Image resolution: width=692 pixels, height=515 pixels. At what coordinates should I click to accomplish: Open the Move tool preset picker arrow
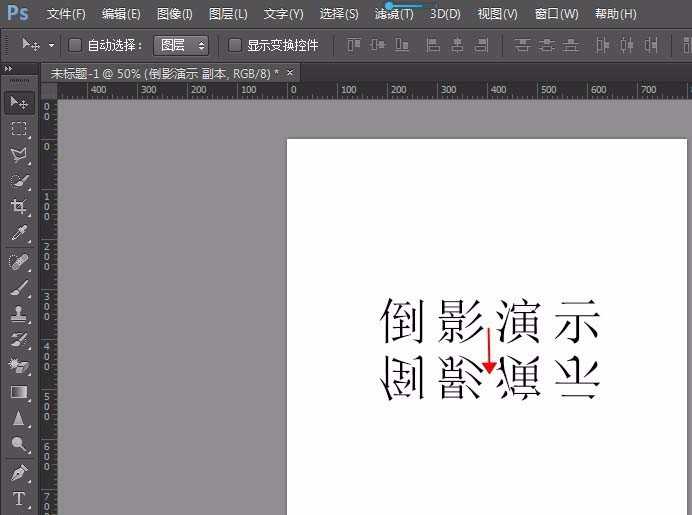coord(52,45)
